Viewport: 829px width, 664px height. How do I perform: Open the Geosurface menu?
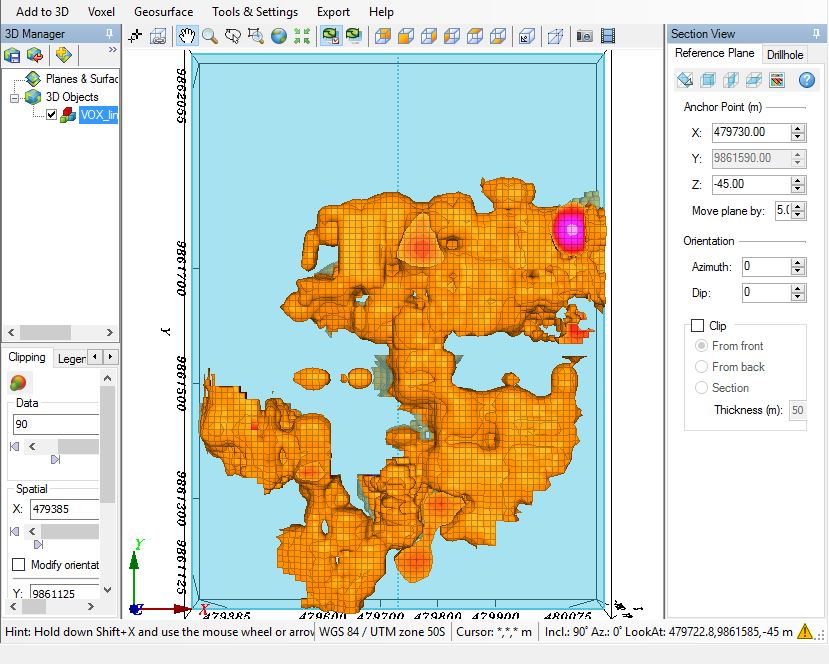click(x=163, y=12)
